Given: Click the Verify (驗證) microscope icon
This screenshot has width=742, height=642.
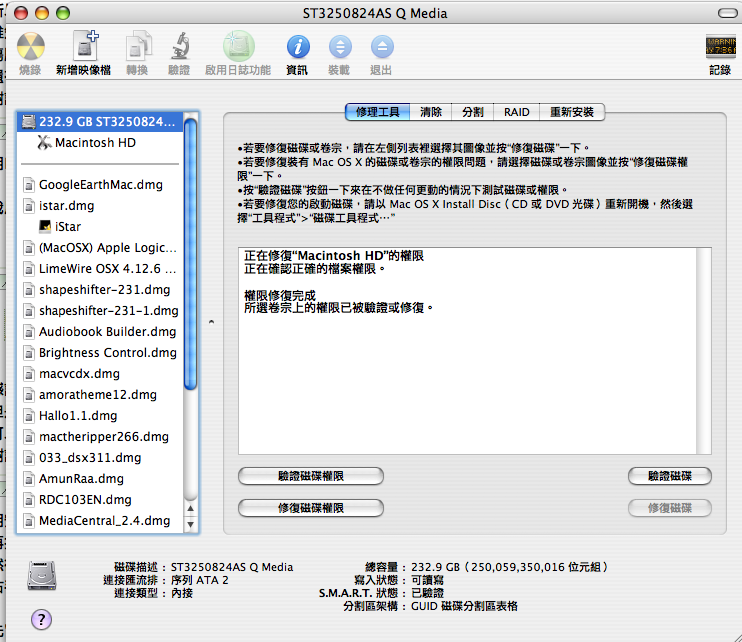Looking at the screenshot, I should point(179,47).
